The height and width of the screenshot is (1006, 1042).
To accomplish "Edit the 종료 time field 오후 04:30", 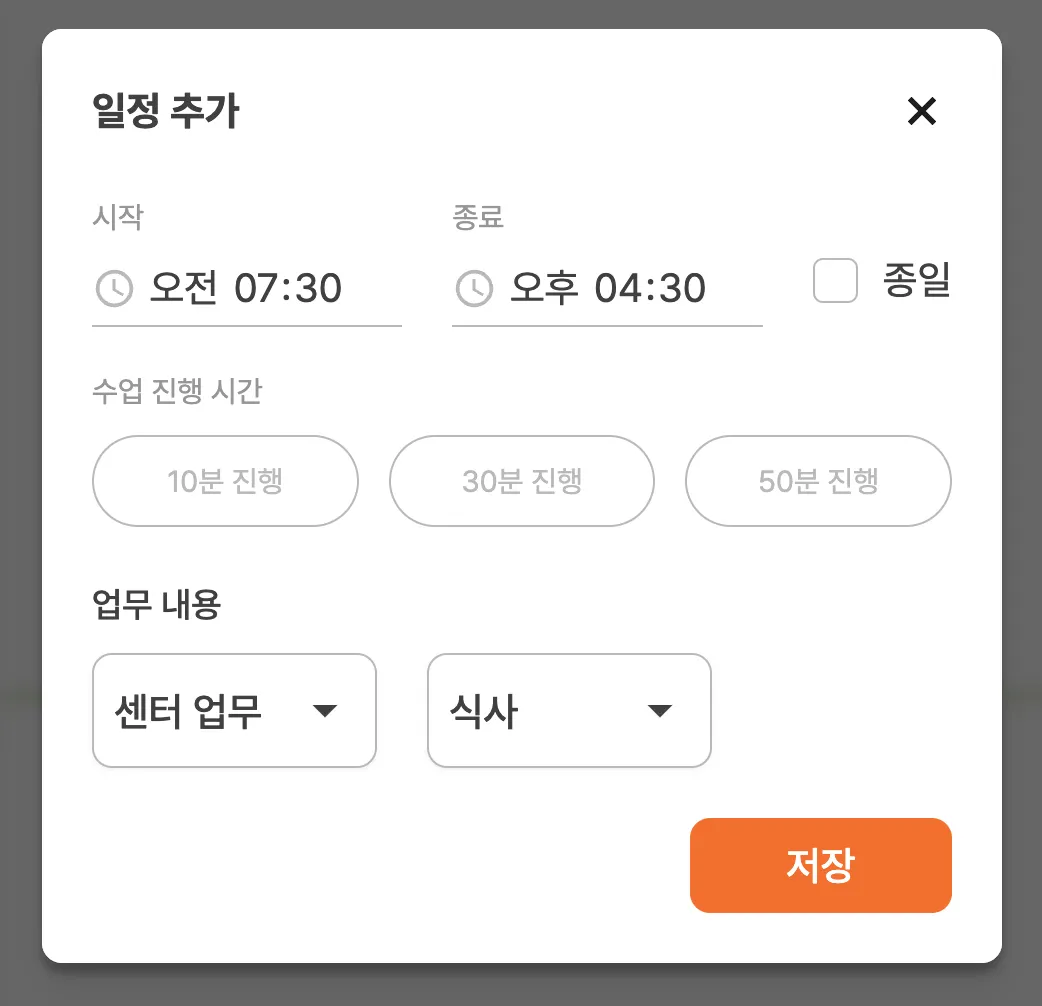I will 608,289.
